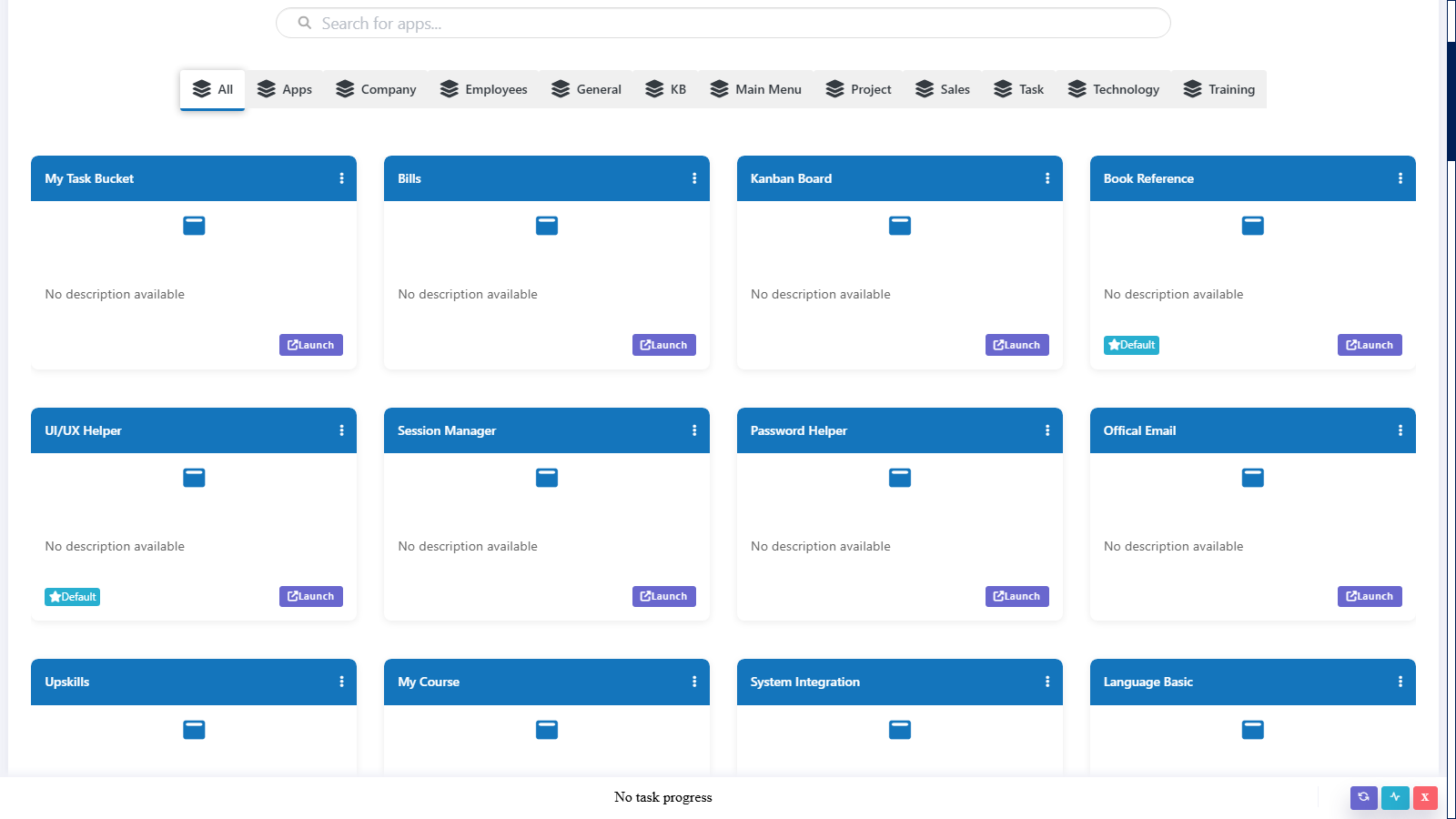This screenshot has width=1456, height=819.
Task: Click the teal activity pulse button
Action: click(1395, 797)
